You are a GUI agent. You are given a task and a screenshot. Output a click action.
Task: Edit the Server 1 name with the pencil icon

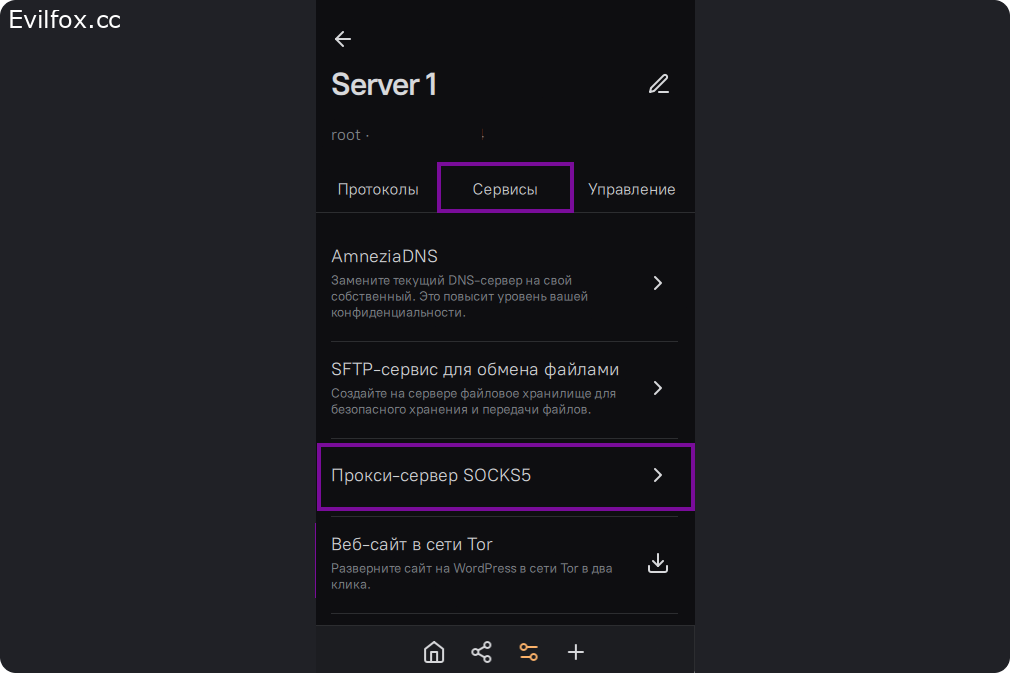(658, 84)
